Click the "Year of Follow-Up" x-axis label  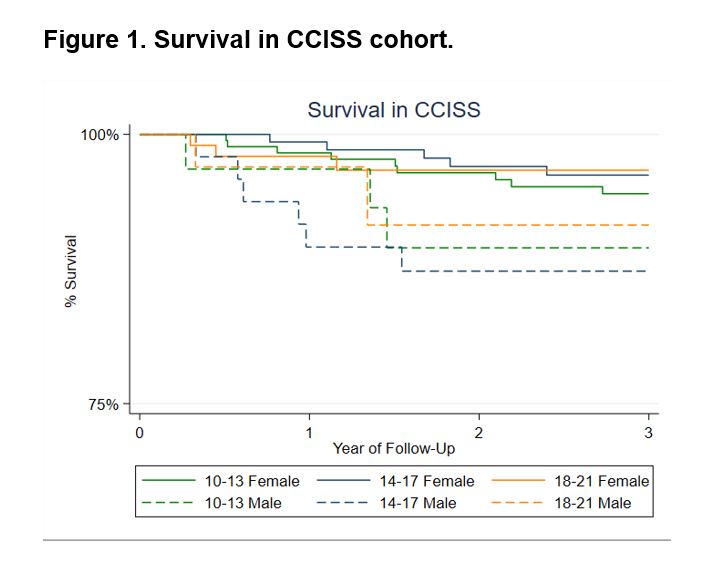click(x=394, y=448)
